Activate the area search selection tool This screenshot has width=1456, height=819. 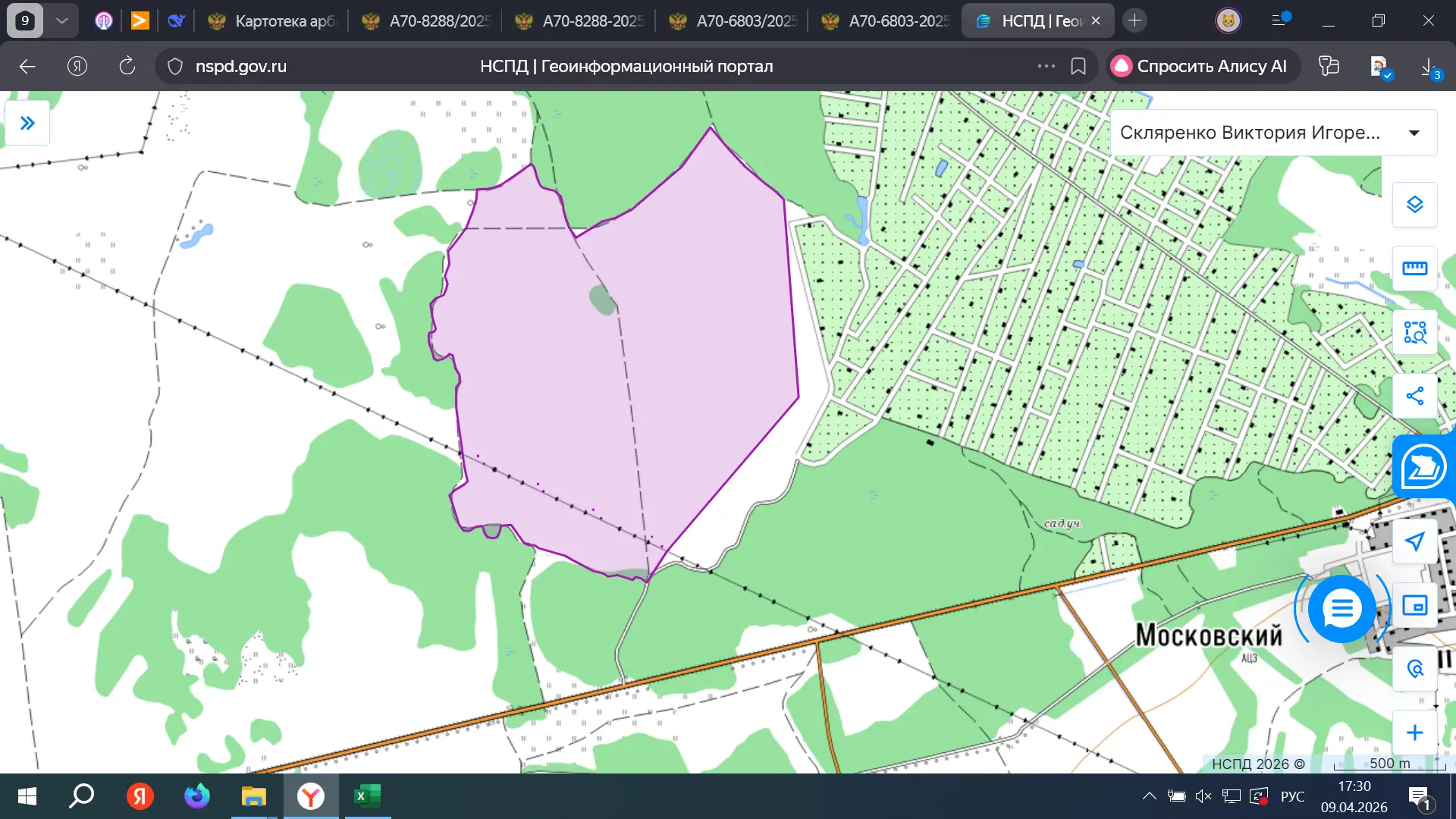click(1414, 332)
